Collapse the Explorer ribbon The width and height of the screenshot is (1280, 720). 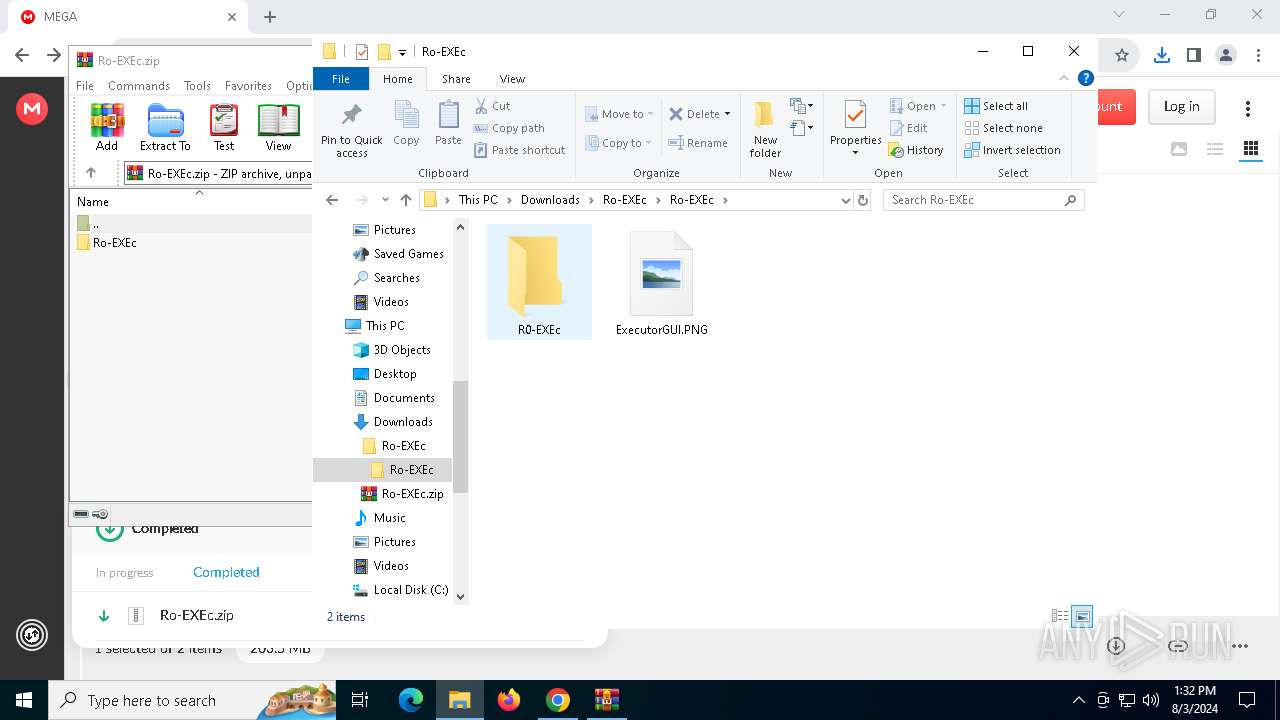1065,78
